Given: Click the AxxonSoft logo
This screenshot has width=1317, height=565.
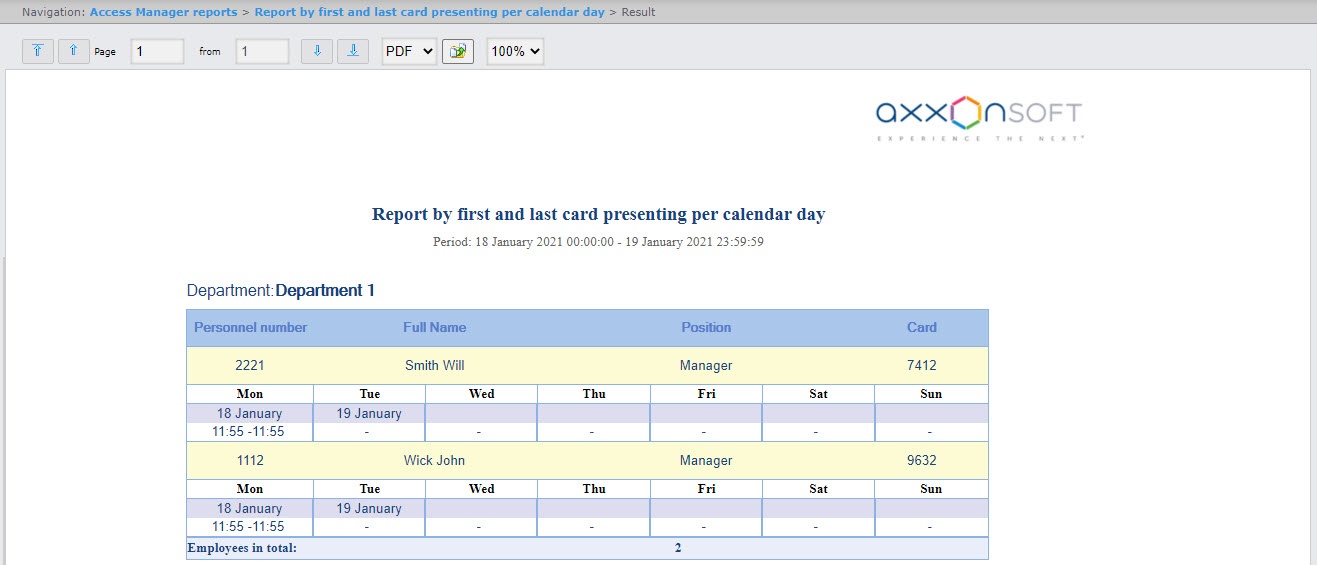Looking at the screenshot, I should pos(979,119).
